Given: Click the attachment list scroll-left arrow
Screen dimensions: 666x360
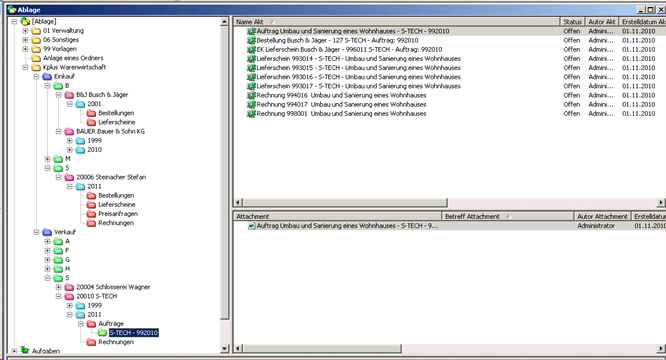Looking at the screenshot, I should pyautogui.click(x=238, y=349).
